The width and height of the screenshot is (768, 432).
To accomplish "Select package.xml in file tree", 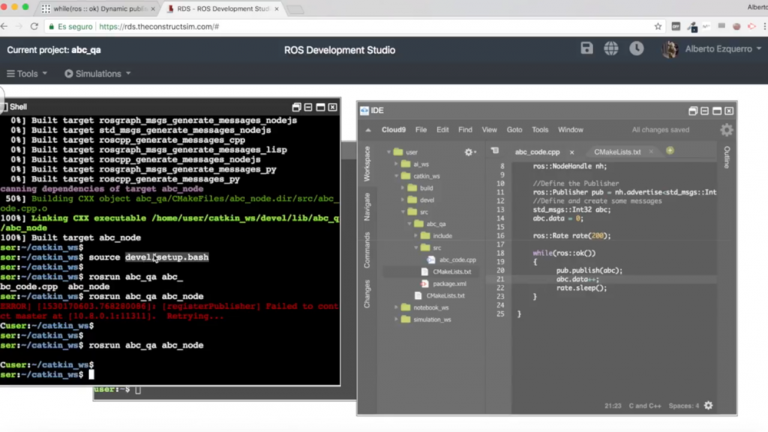I will [449, 284].
